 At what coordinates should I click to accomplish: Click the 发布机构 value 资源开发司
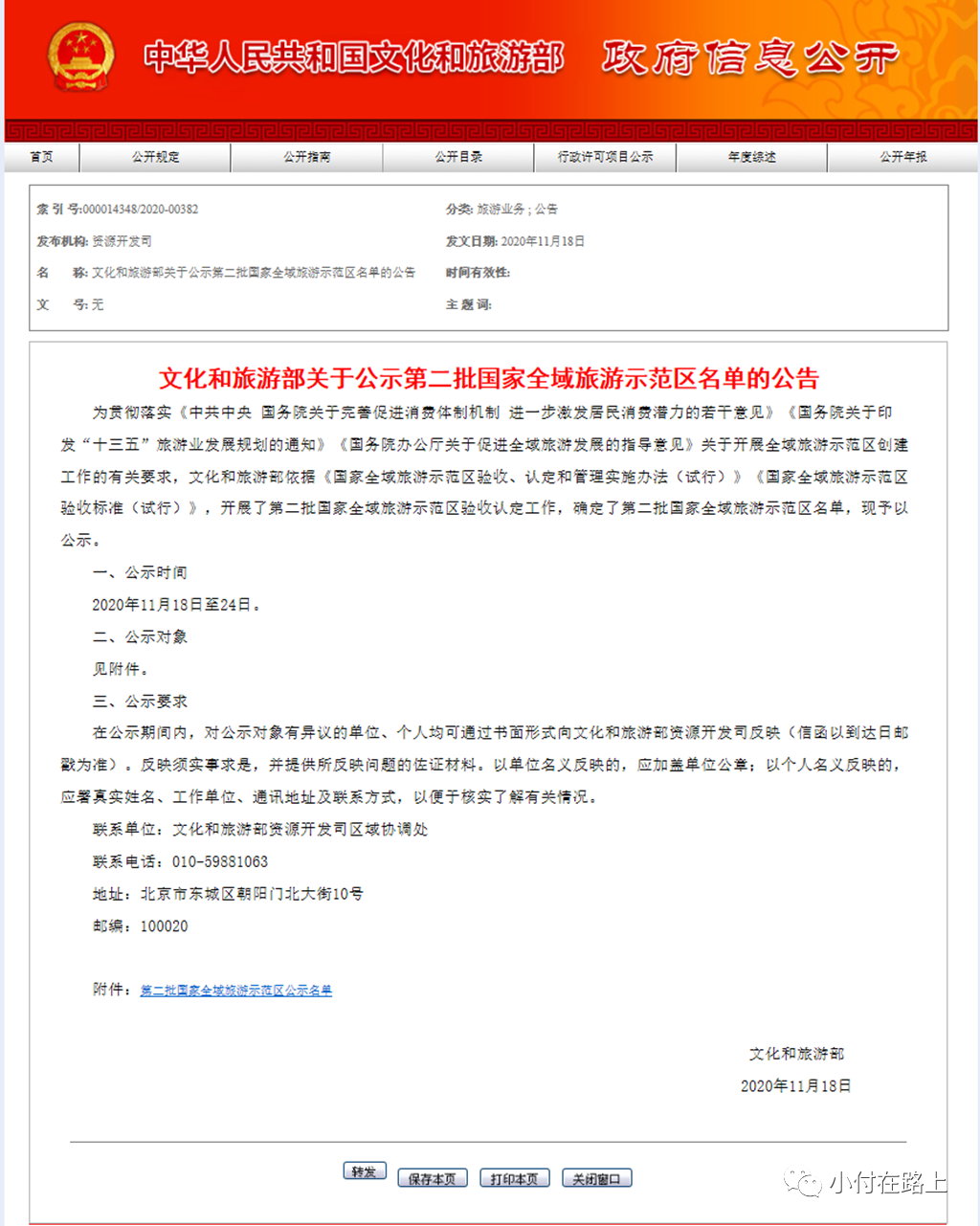point(122,241)
